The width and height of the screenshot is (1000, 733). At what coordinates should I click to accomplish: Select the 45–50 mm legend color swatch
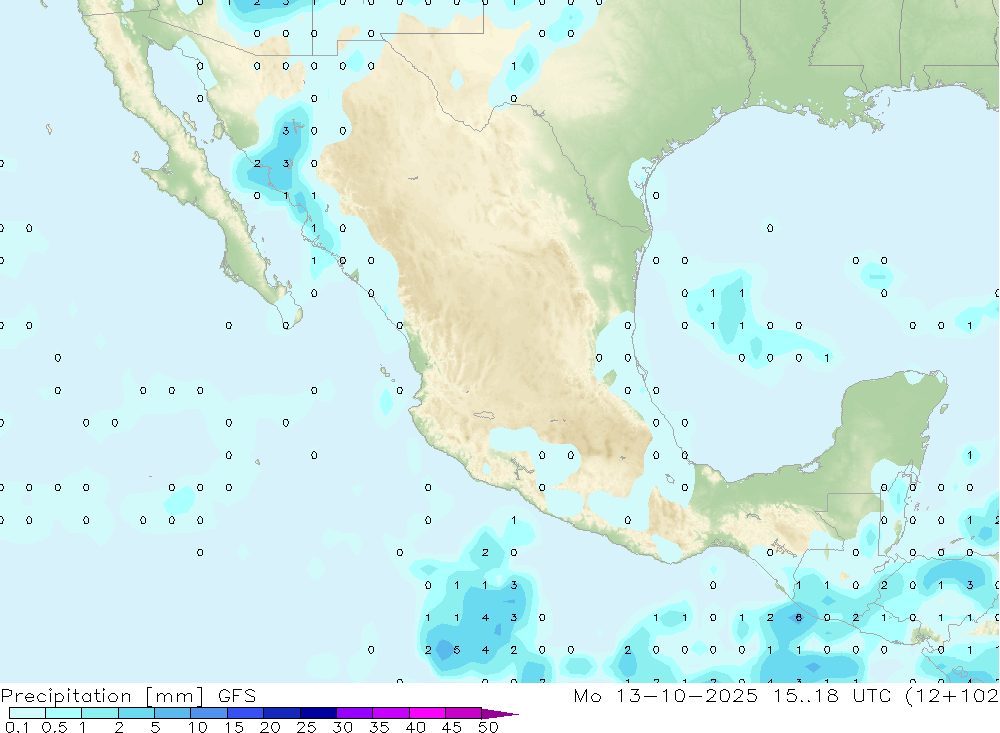464,713
